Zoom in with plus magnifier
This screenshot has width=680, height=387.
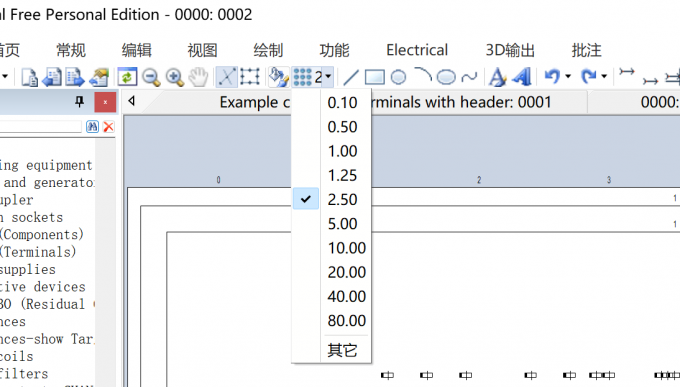pyautogui.click(x=175, y=77)
